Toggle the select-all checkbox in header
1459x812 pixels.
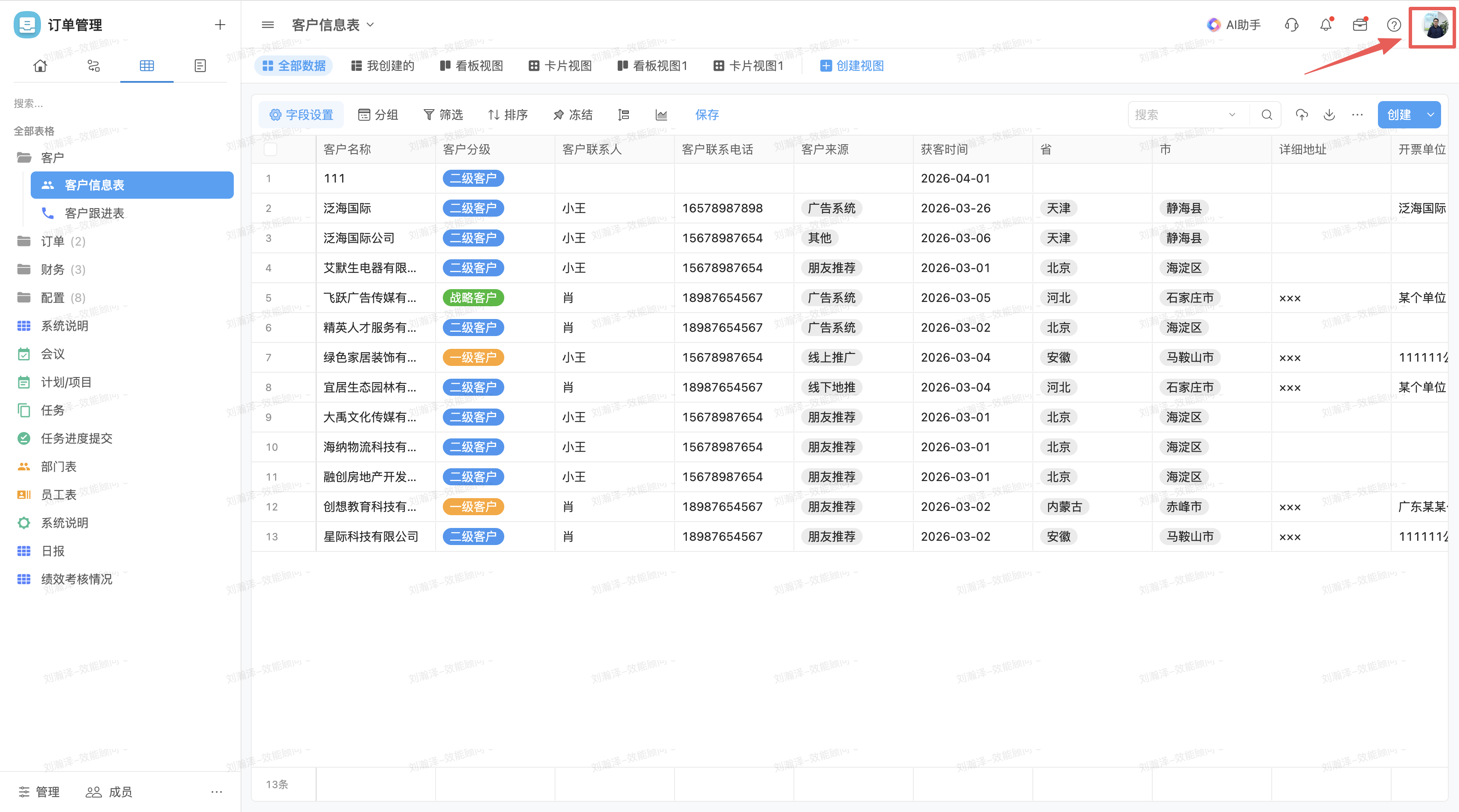[x=271, y=150]
